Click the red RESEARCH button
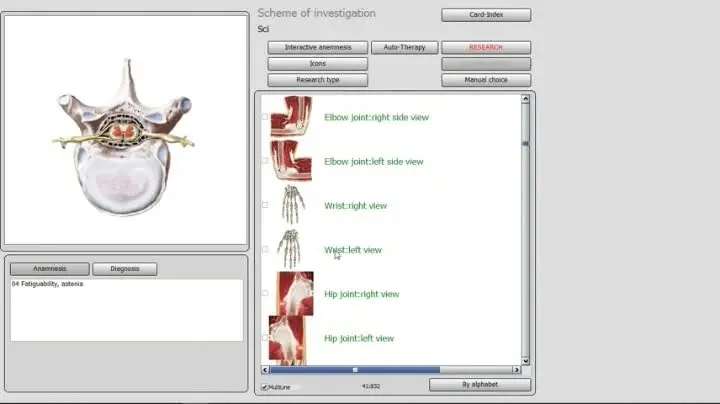Screen dimensions: 720x404 tap(486, 47)
